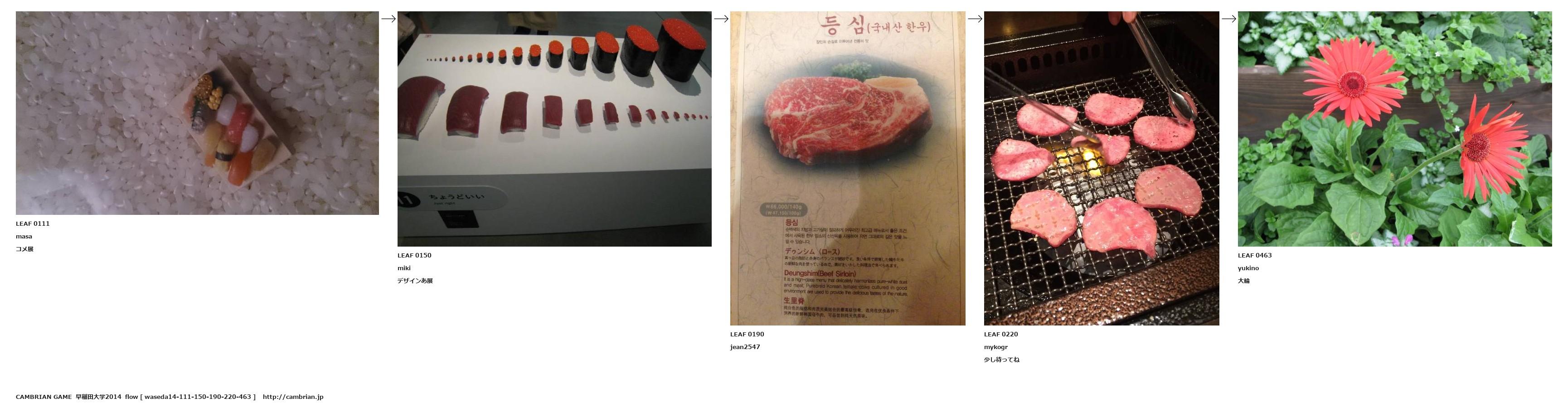Click the CAMBRIAN GAME footer title
This screenshot has height=408, width=1568.
pyautogui.click(x=44, y=397)
